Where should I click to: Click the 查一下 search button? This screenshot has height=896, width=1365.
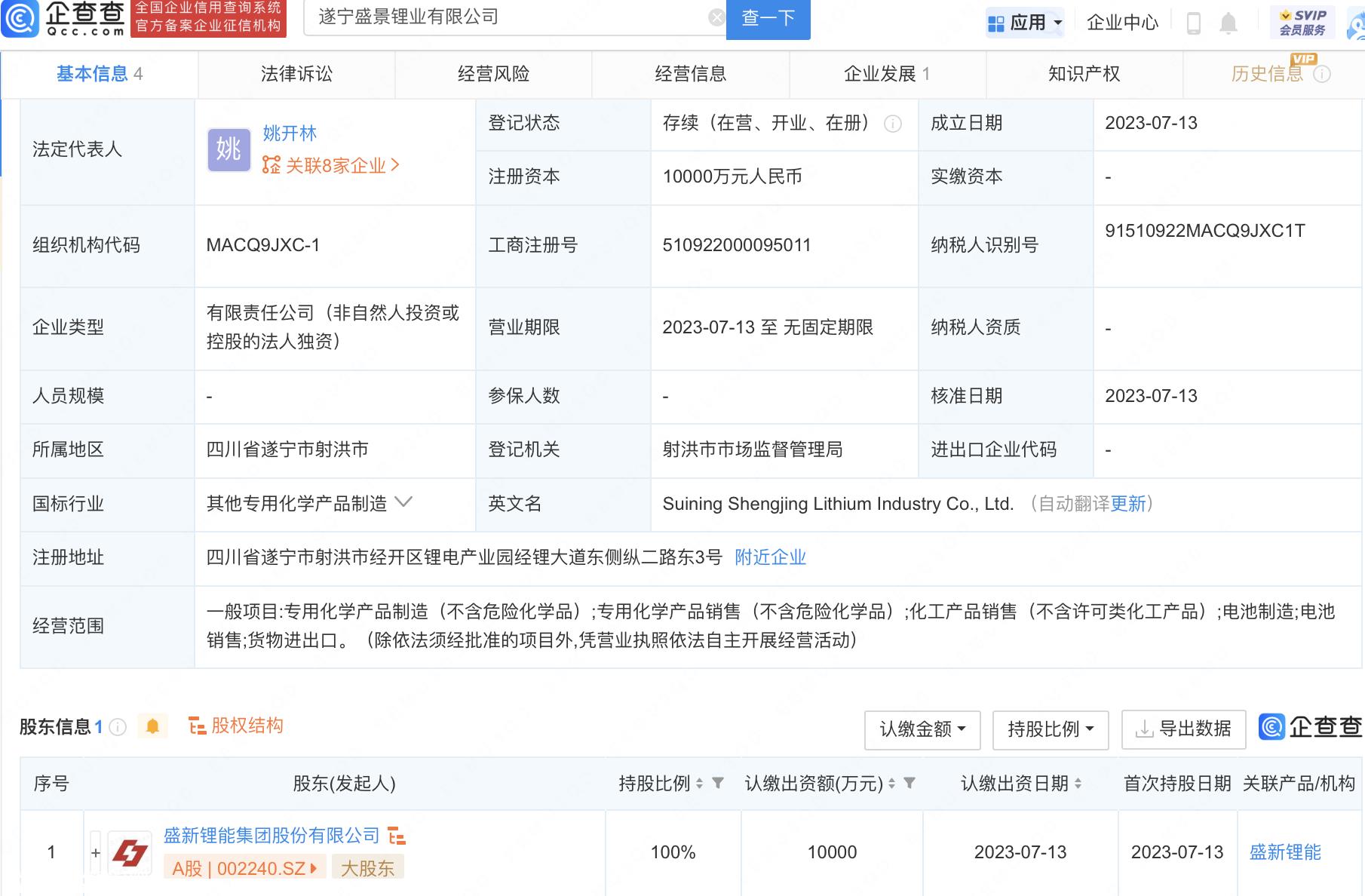click(768, 19)
